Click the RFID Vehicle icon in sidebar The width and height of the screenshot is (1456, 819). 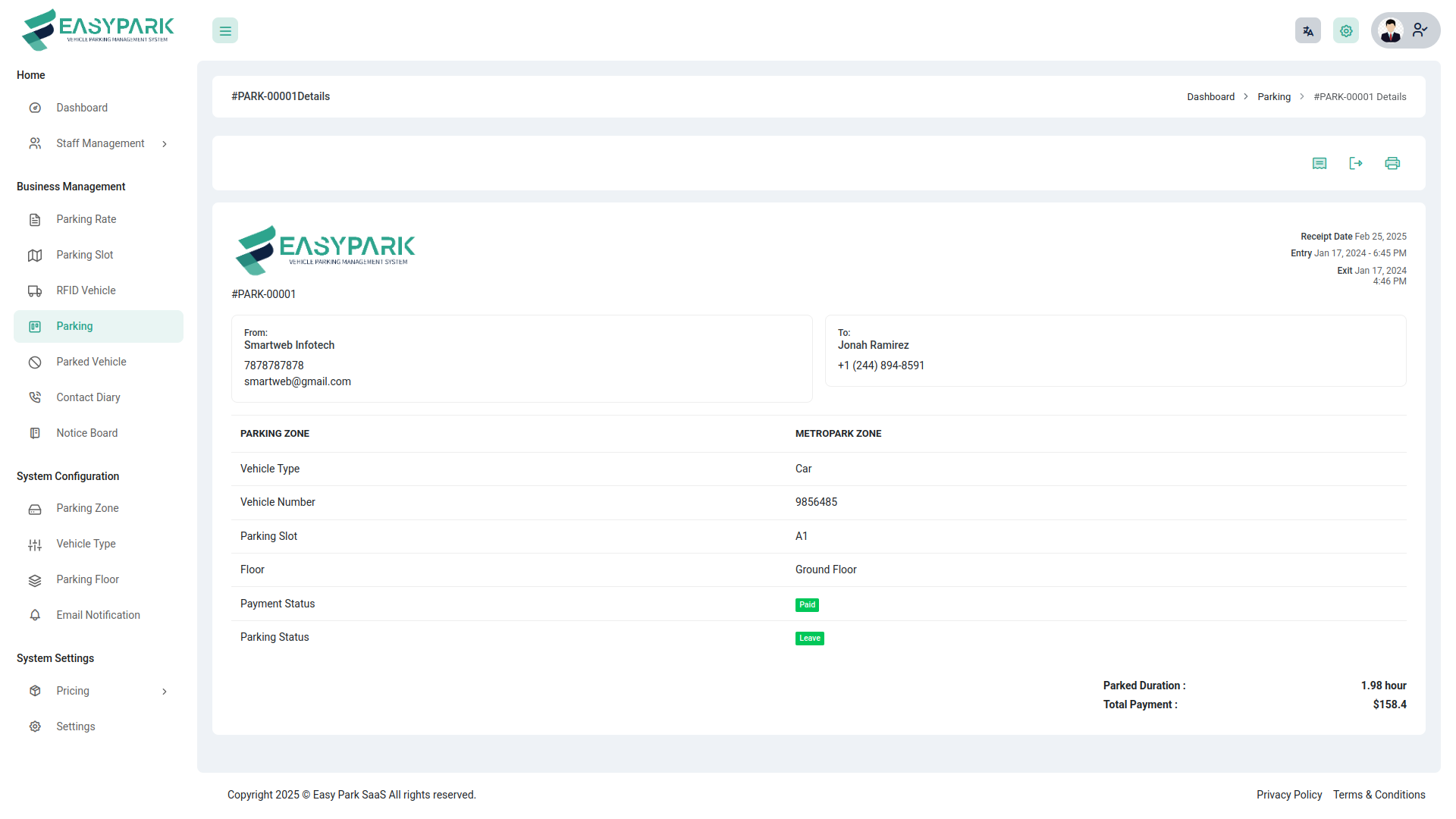[35, 290]
